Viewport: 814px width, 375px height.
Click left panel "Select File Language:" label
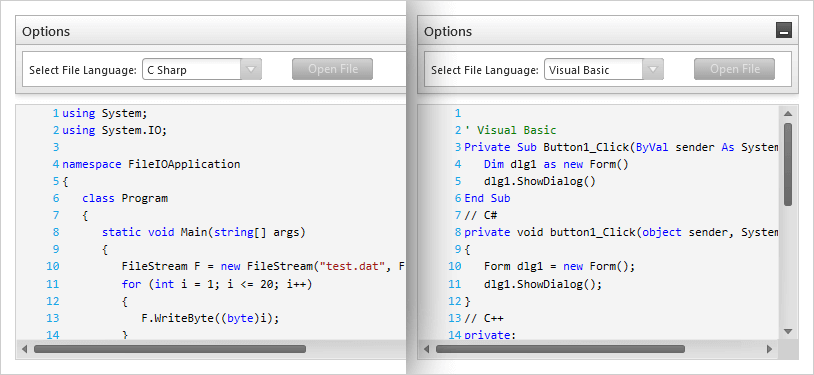(x=83, y=70)
